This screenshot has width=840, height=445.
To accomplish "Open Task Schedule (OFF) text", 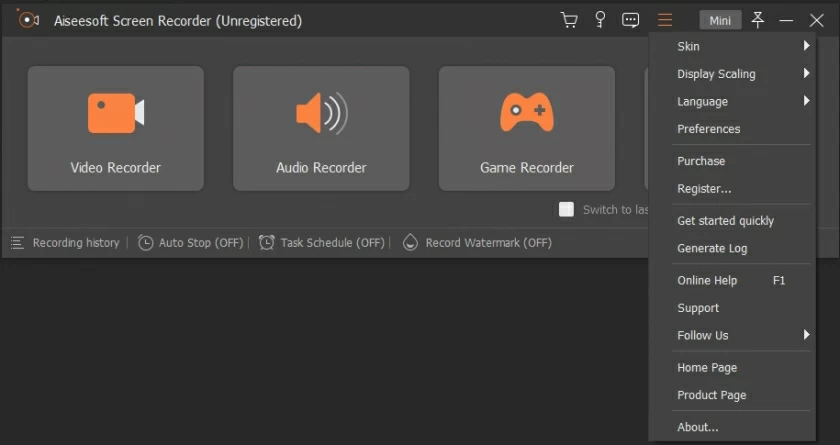I will tap(333, 243).
